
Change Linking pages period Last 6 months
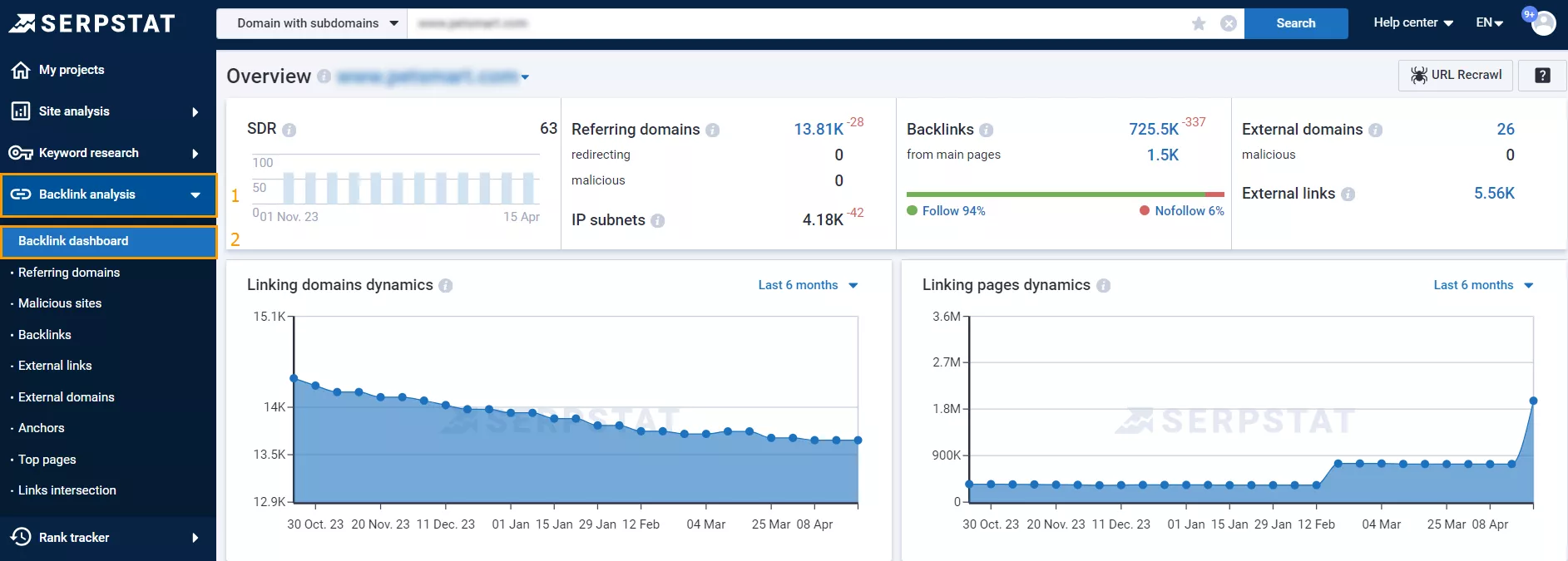click(1483, 285)
